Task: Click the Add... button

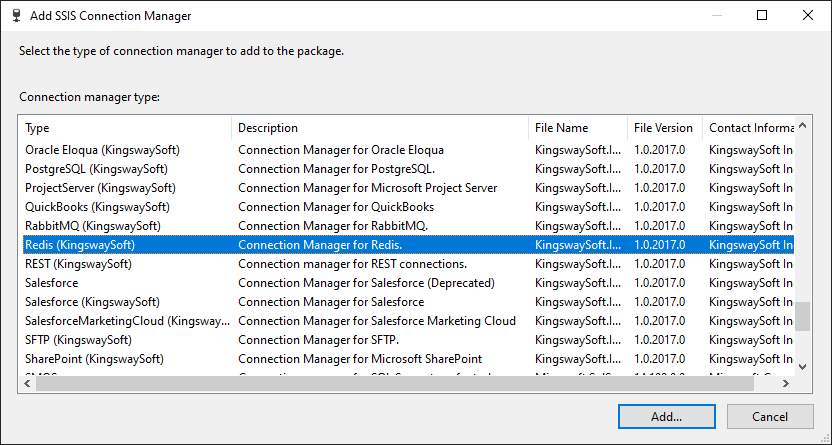Action: click(666, 416)
